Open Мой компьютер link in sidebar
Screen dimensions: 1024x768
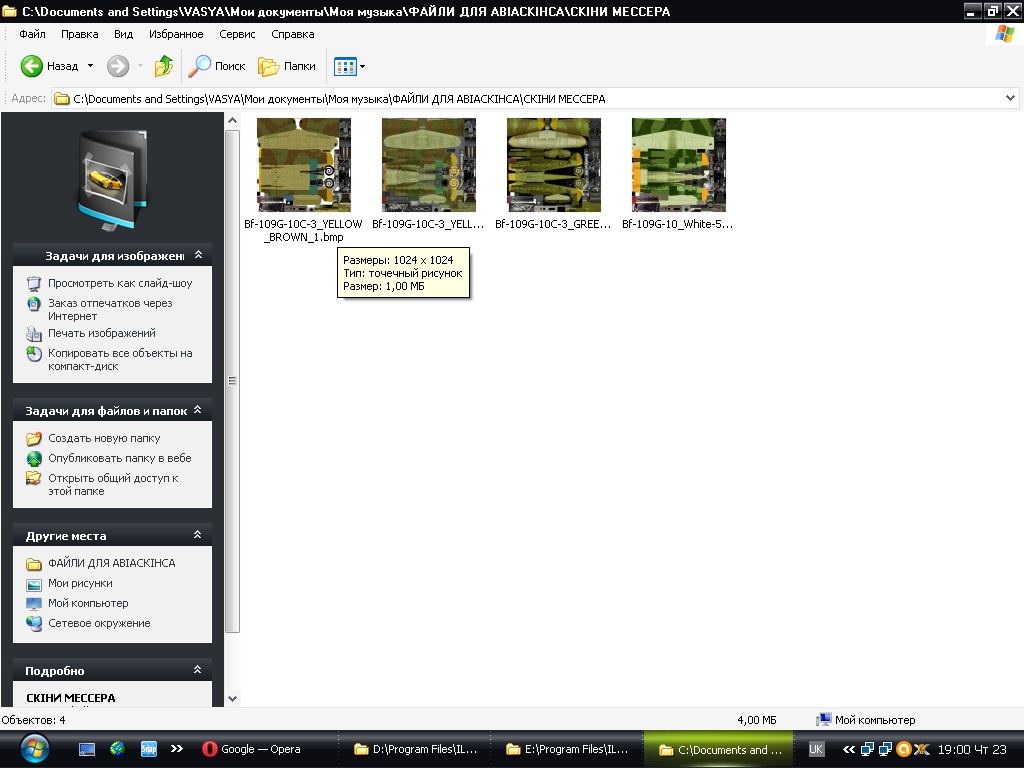(x=88, y=603)
